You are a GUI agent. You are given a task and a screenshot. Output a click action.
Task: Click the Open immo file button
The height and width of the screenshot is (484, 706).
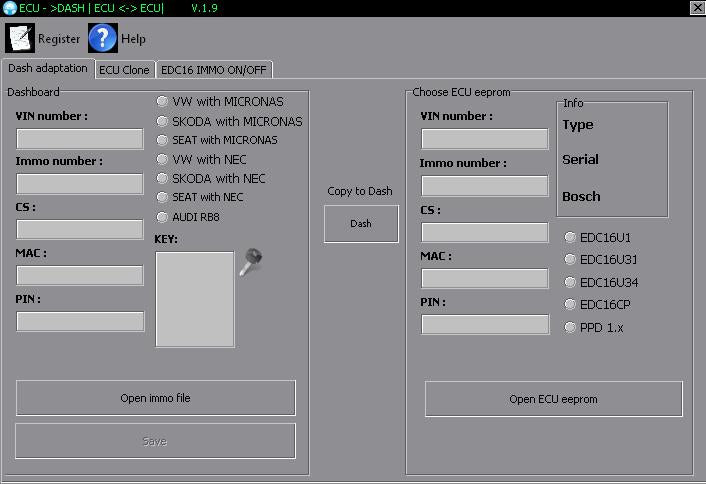point(155,398)
